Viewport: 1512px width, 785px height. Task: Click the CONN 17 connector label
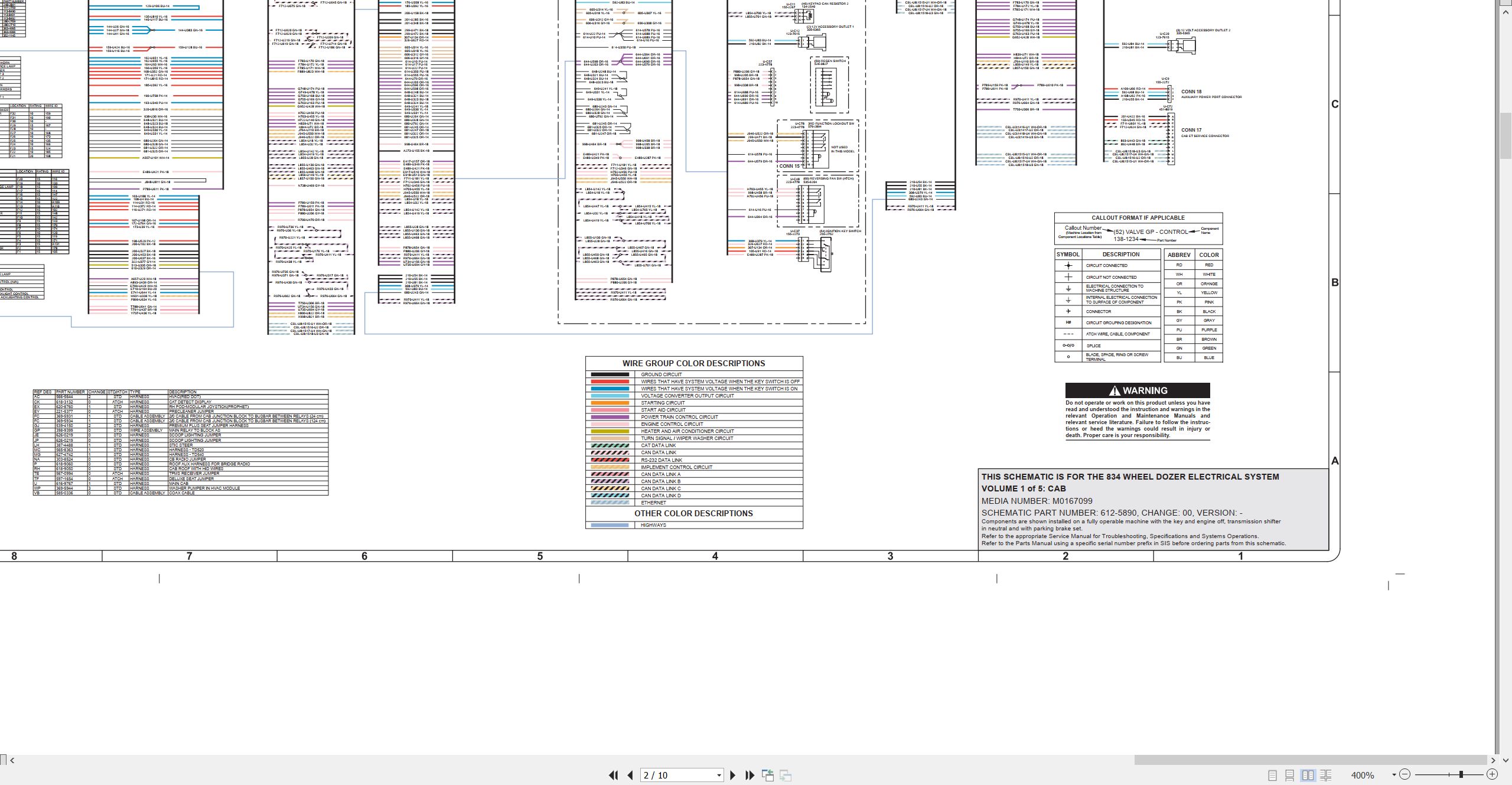tap(1191, 130)
